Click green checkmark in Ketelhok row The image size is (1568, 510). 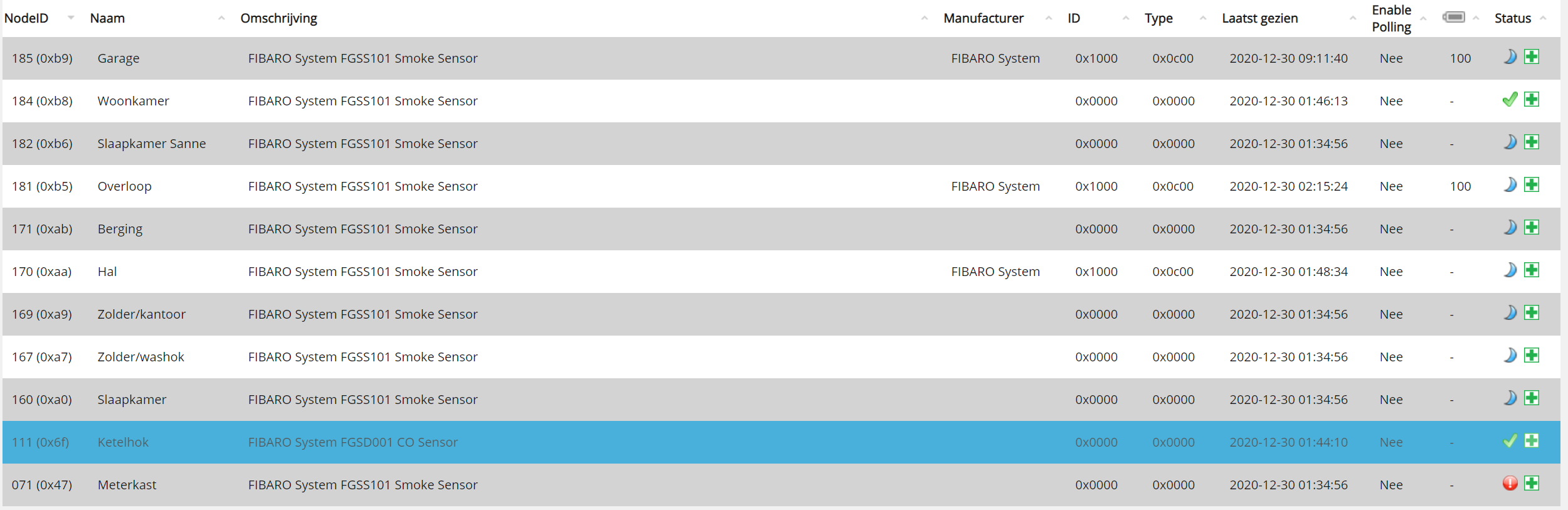click(x=1510, y=441)
